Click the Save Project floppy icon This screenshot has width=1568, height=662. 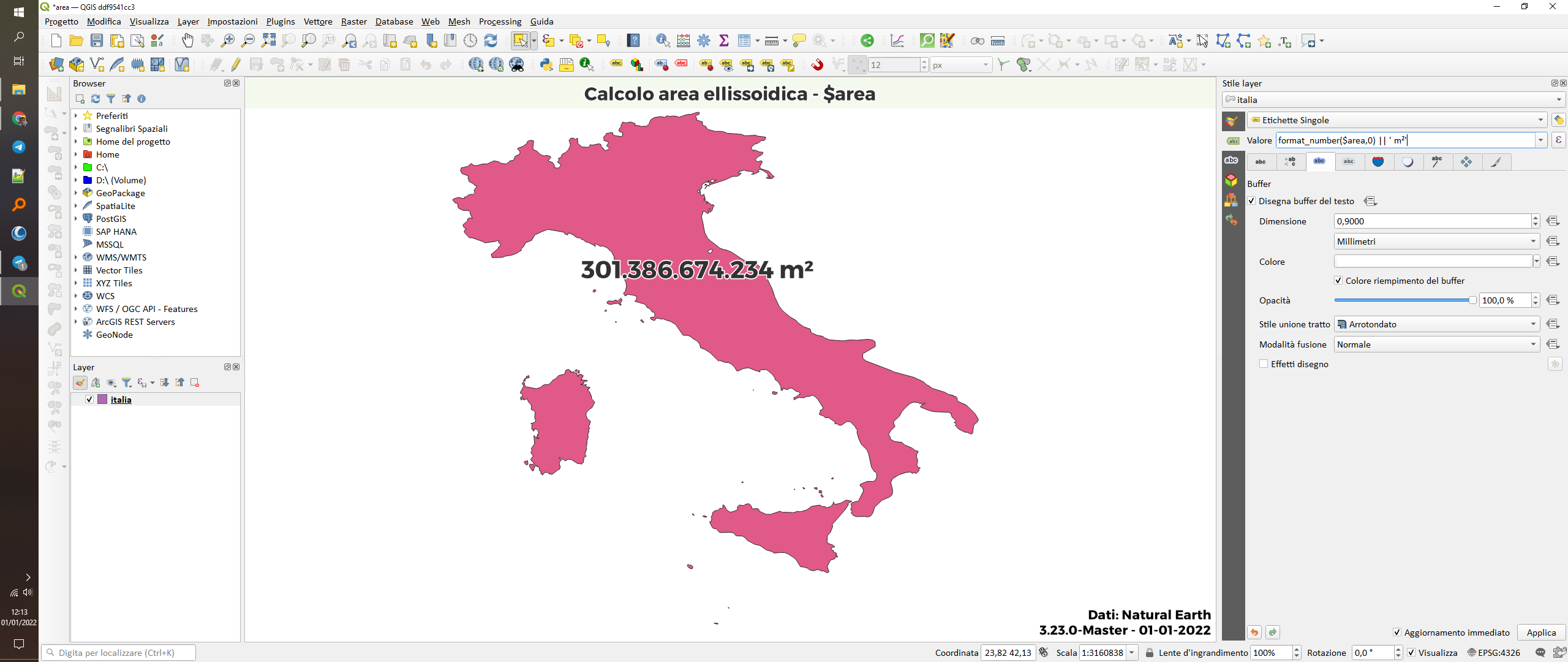(97, 41)
